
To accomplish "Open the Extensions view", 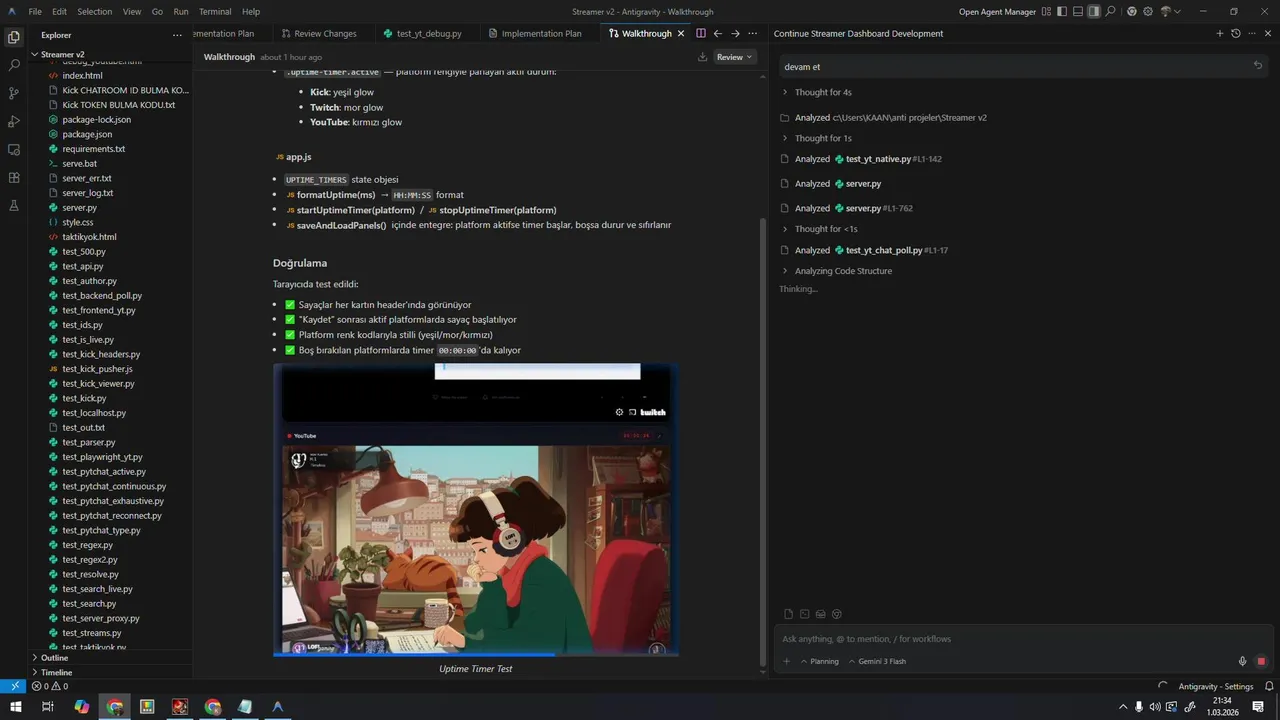I will pyautogui.click(x=14, y=177).
